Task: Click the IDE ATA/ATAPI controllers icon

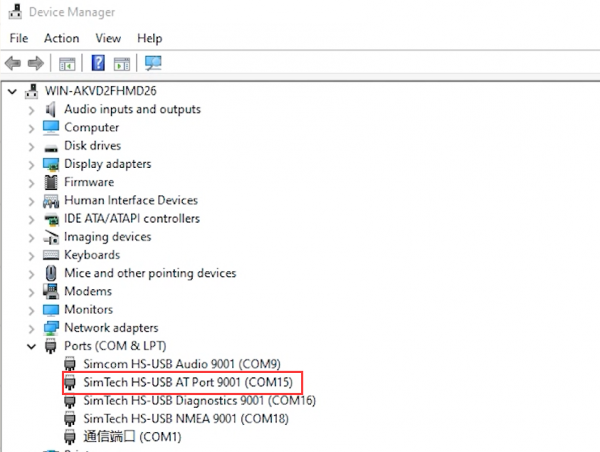Action: [x=51, y=219]
